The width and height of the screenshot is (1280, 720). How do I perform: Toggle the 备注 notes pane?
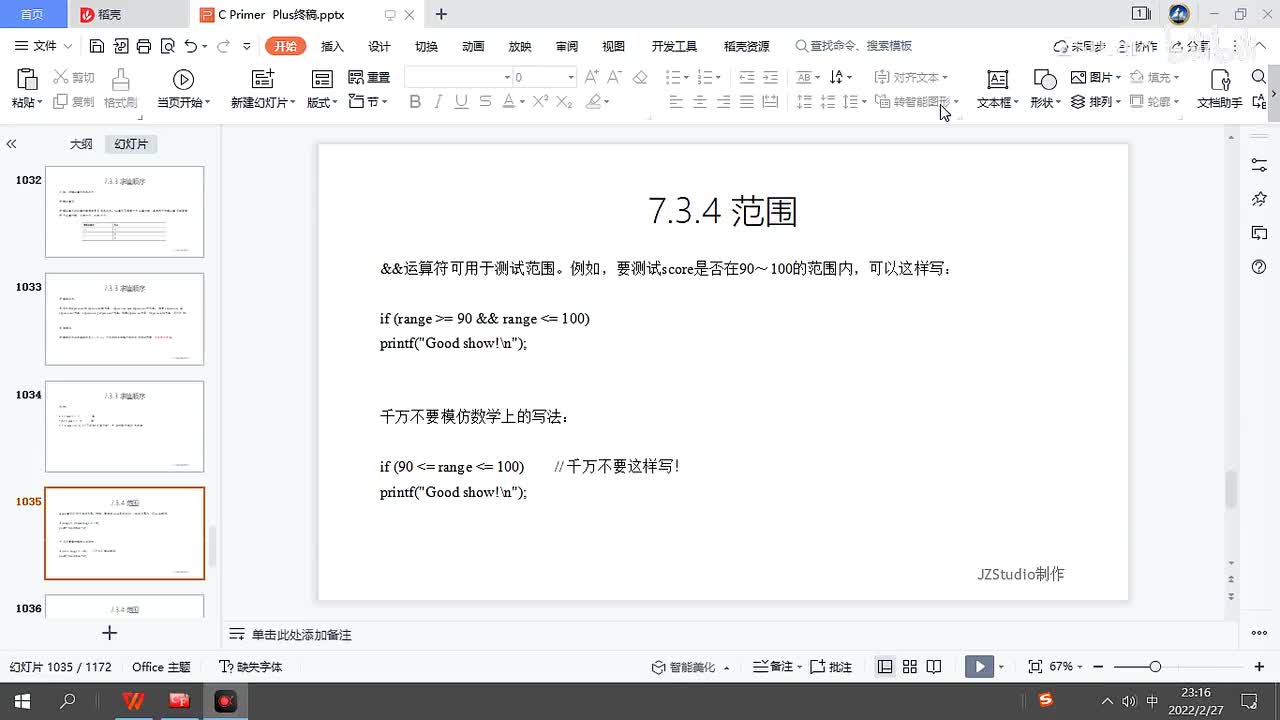tap(777, 667)
